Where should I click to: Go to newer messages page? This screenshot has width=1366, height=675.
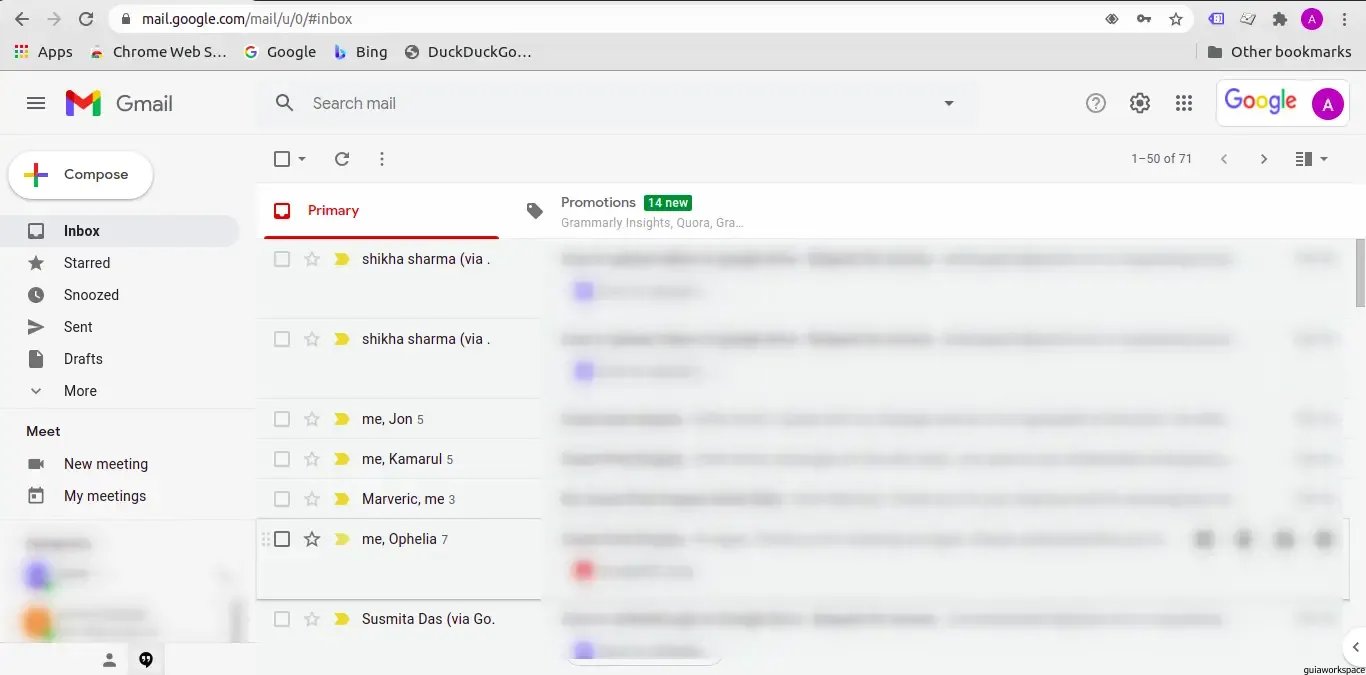point(1224,159)
